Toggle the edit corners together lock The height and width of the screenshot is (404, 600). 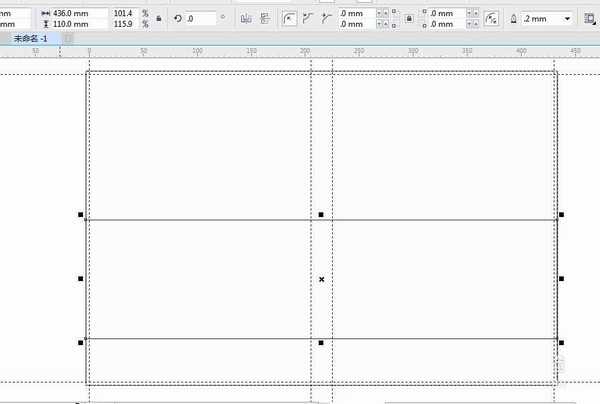tap(408, 18)
